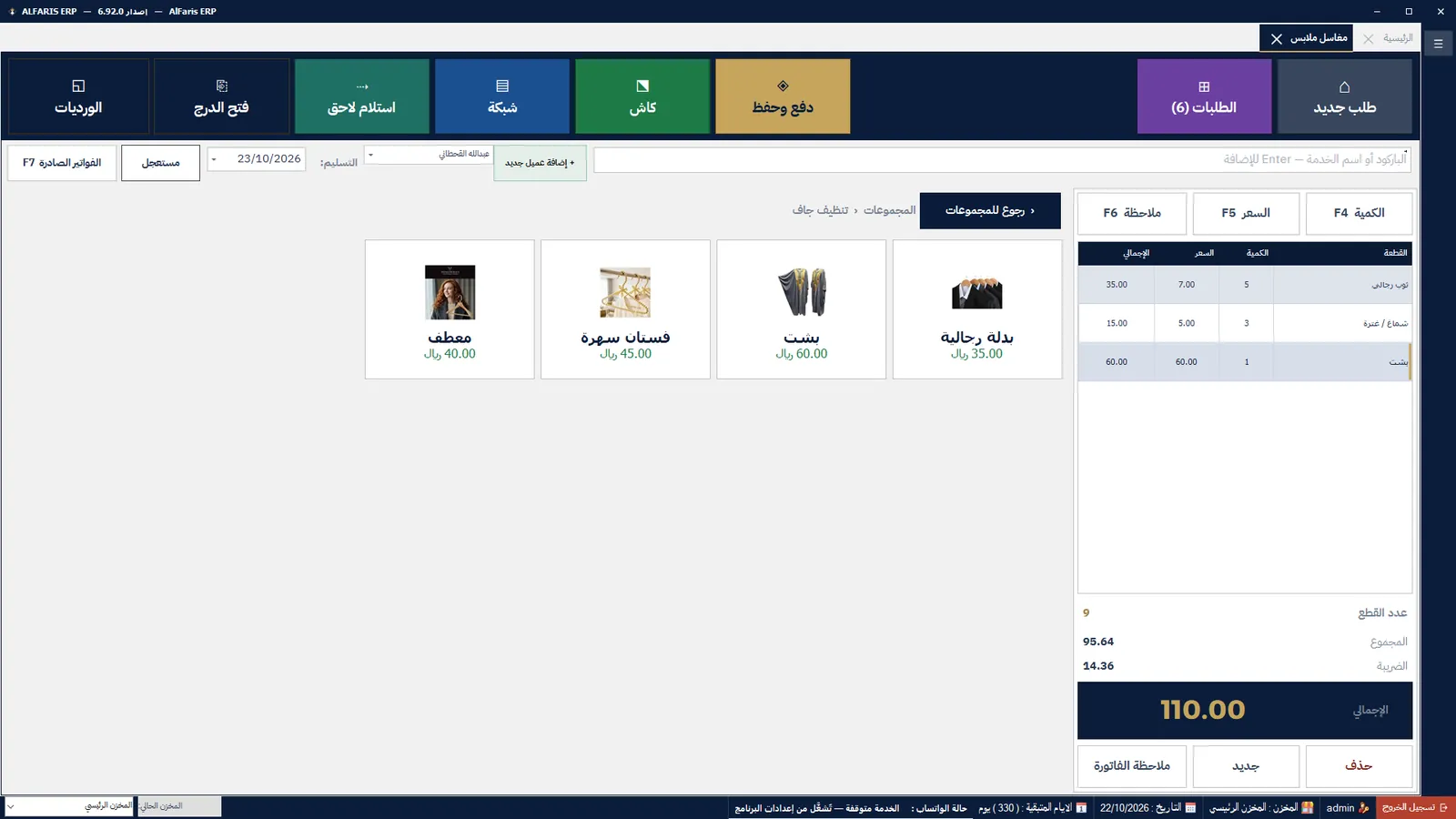The width and height of the screenshot is (1456, 819).
Task: Select the ثوب رجالي row in the invoice table
Action: [1245, 285]
